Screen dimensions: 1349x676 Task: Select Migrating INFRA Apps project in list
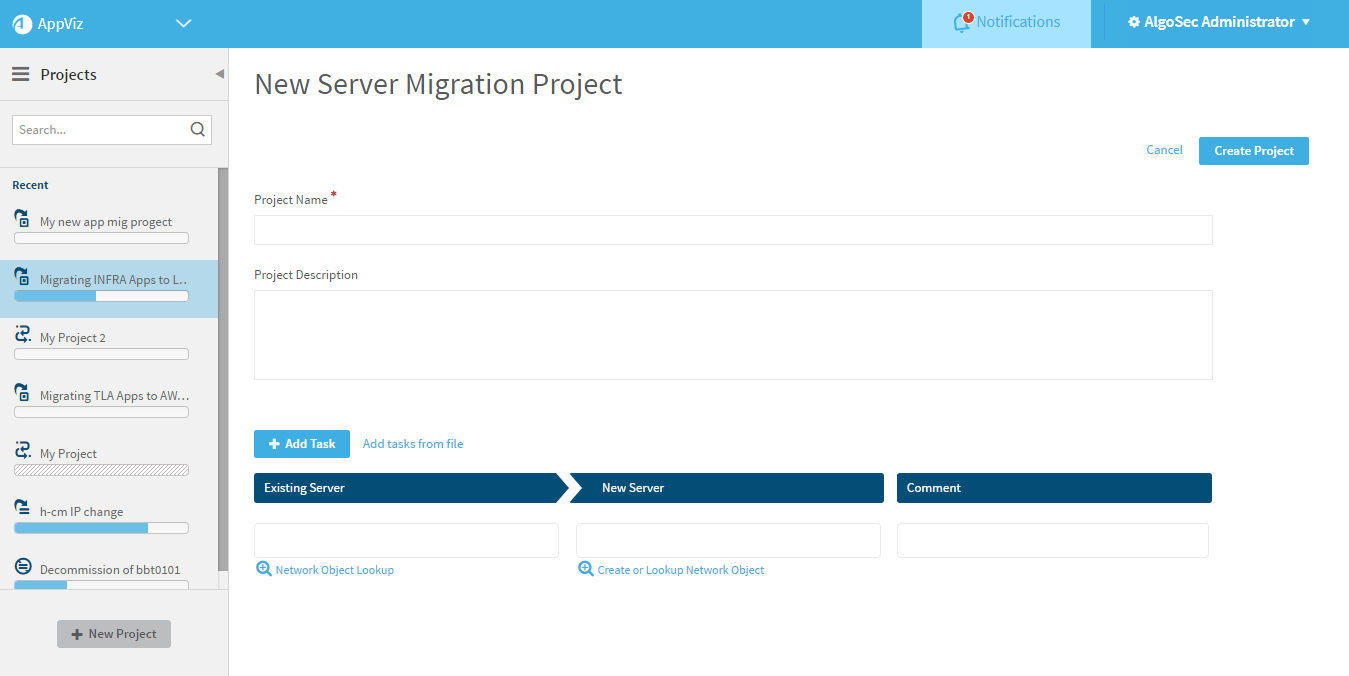[113, 280]
